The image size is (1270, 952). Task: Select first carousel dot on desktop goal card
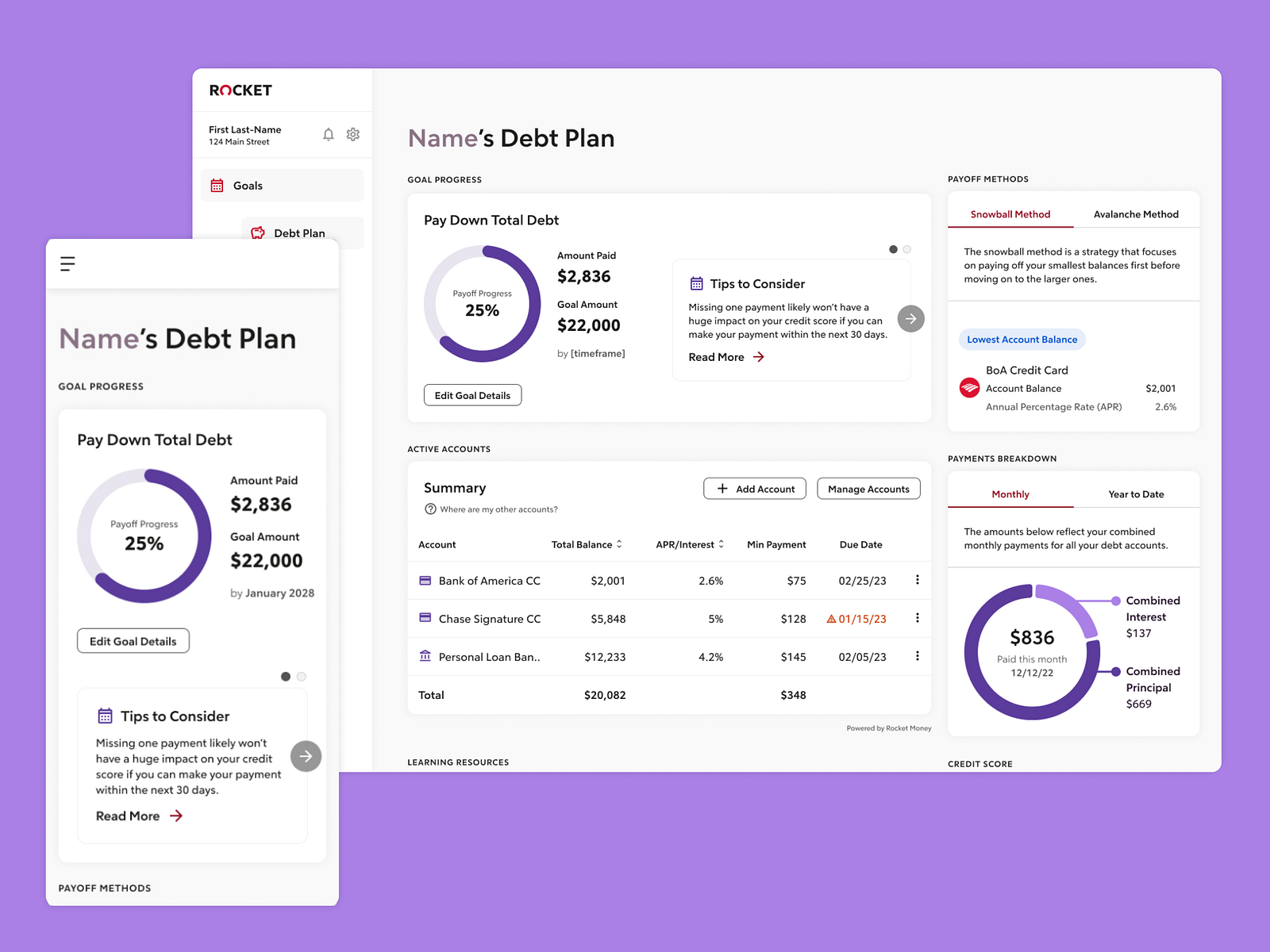pyautogui.click(x=893, y=249)
